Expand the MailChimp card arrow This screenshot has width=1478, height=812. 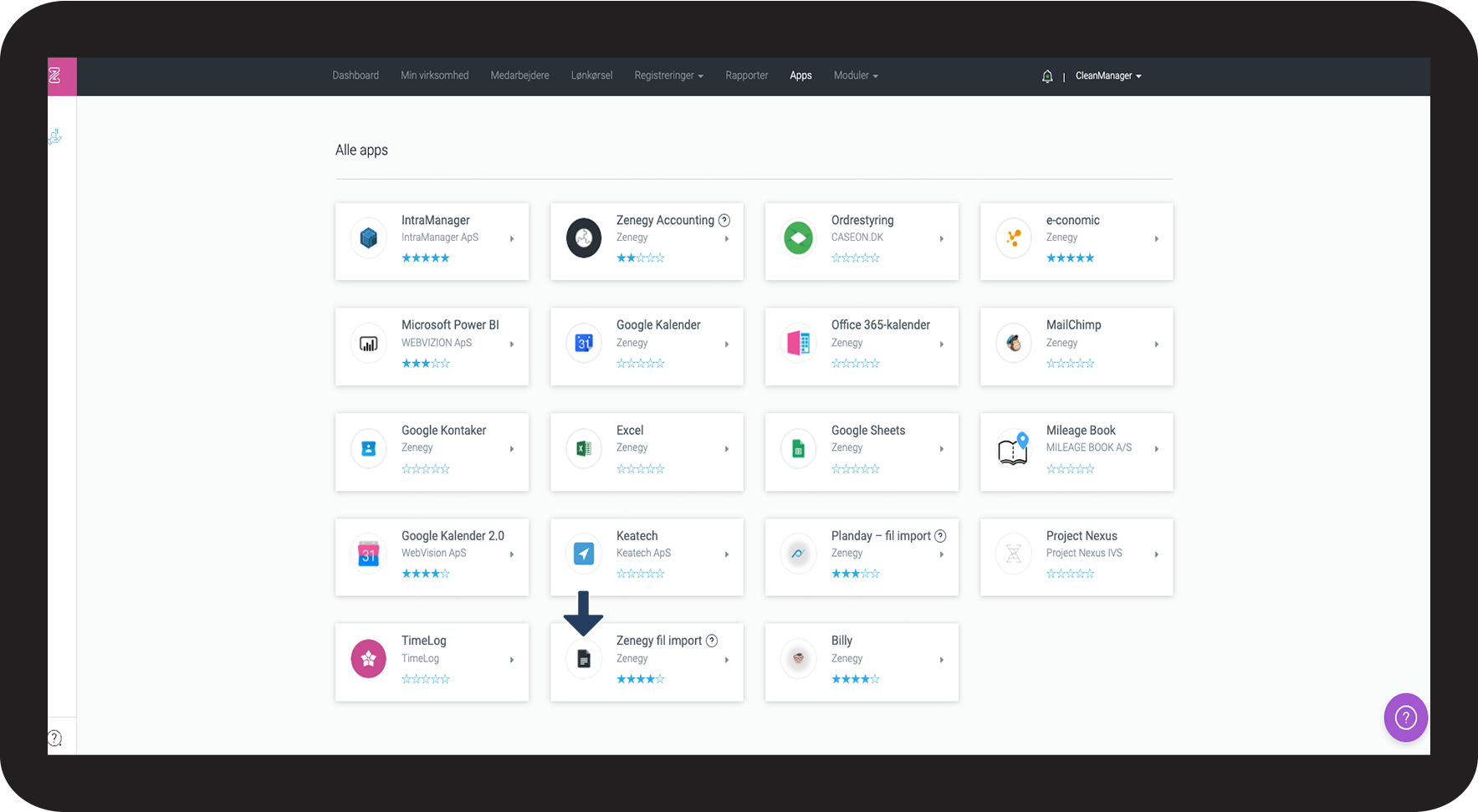(x=1157, y=345)
